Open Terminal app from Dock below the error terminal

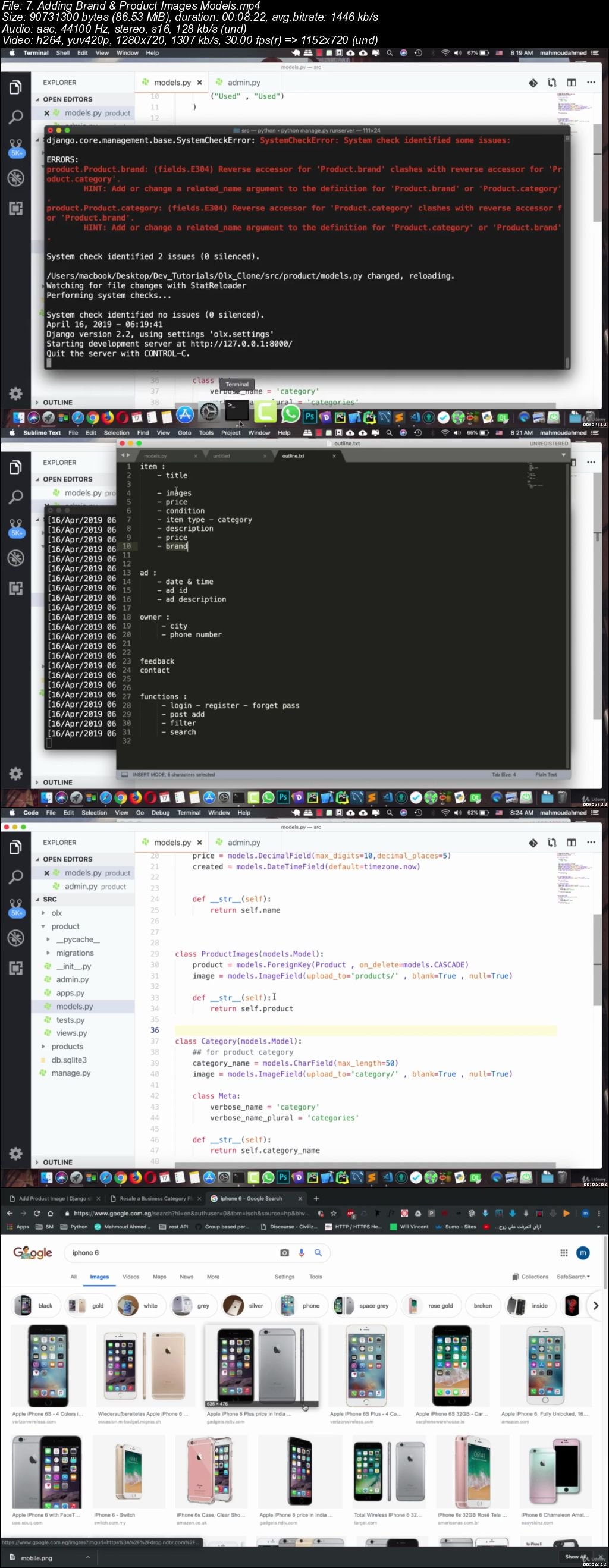pyautogui.click(x=237, y=410)
